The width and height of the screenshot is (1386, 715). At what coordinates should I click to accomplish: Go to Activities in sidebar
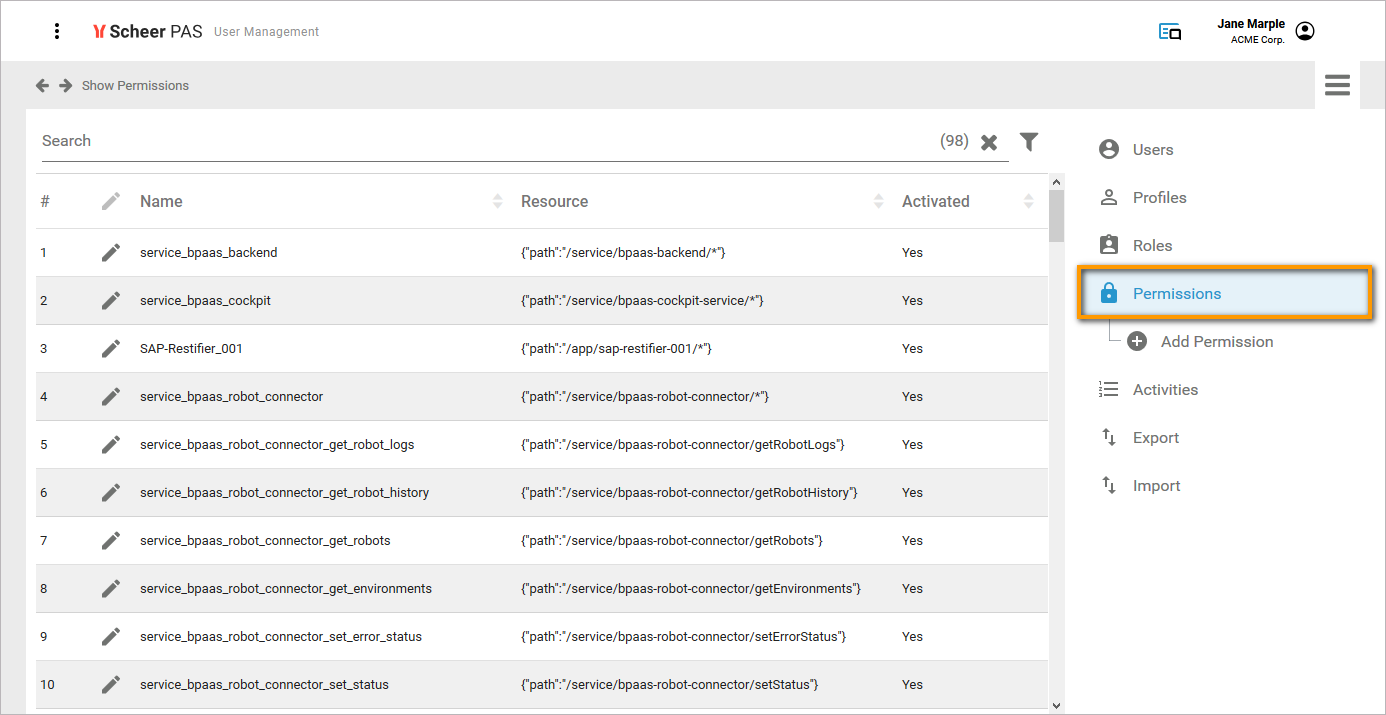[x=1164, y=390]
